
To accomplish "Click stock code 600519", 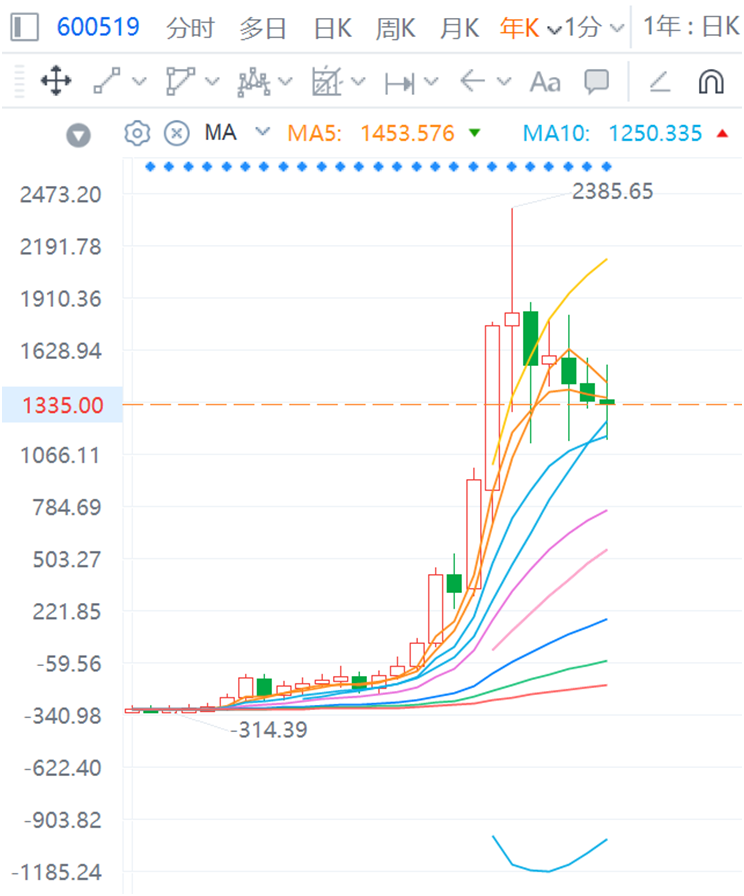I will click(x=98, y=27).
